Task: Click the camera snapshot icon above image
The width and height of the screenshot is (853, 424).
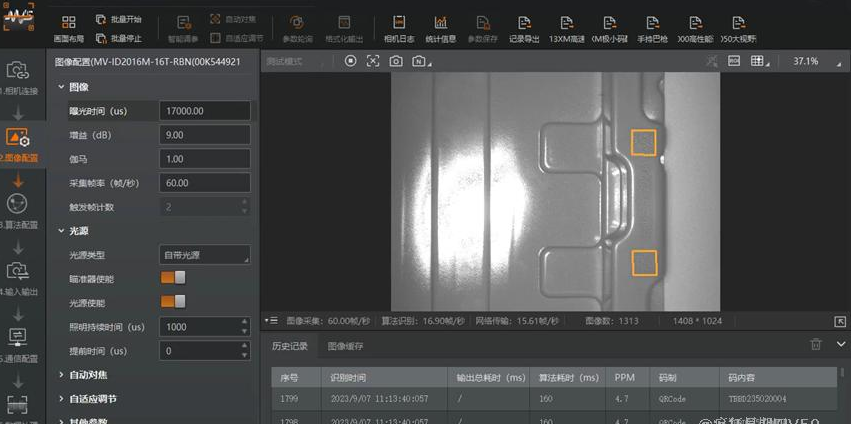Action: [396, 61]
